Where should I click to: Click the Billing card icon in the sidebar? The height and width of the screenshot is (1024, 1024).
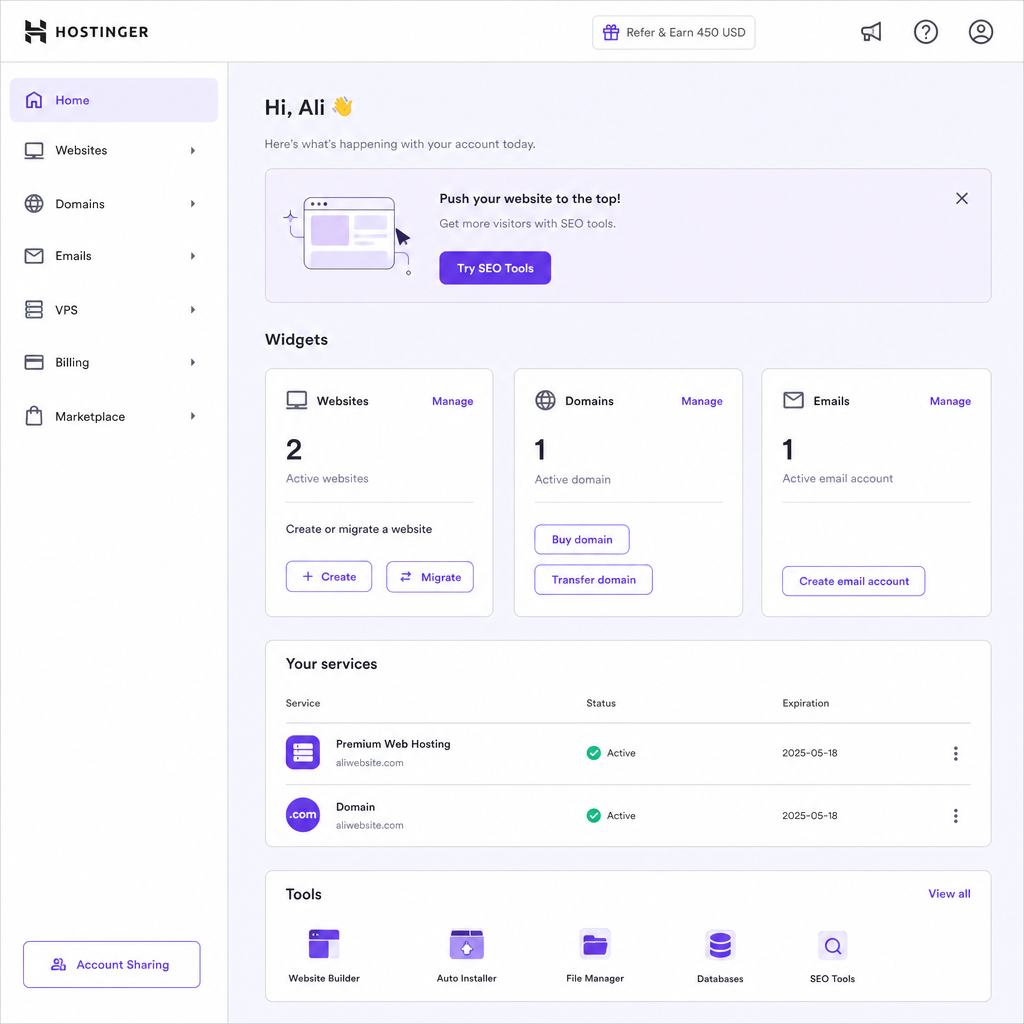click(34, 362)
